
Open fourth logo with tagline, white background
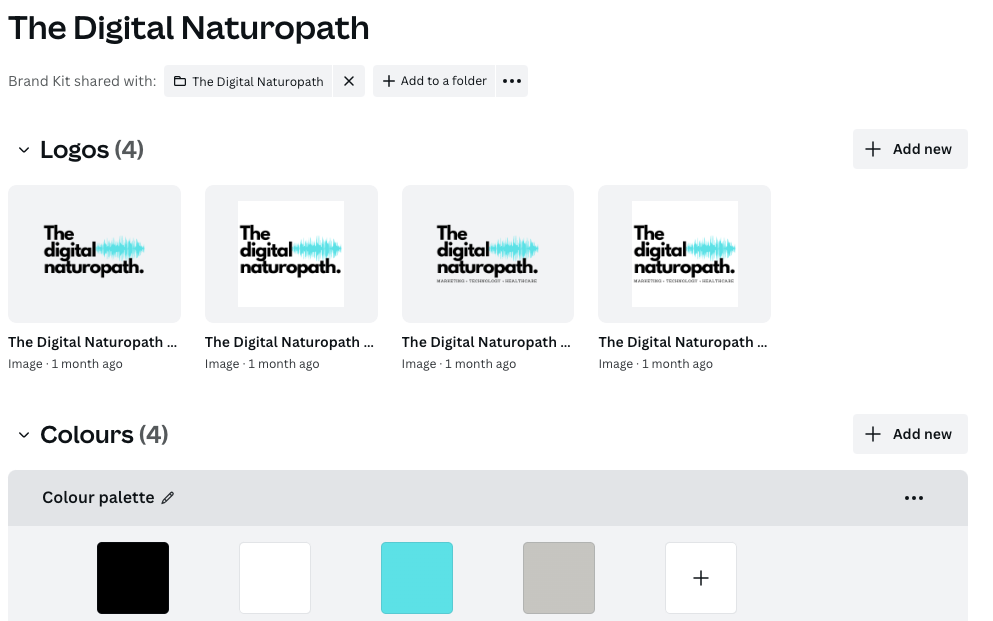tap(685, 254)
